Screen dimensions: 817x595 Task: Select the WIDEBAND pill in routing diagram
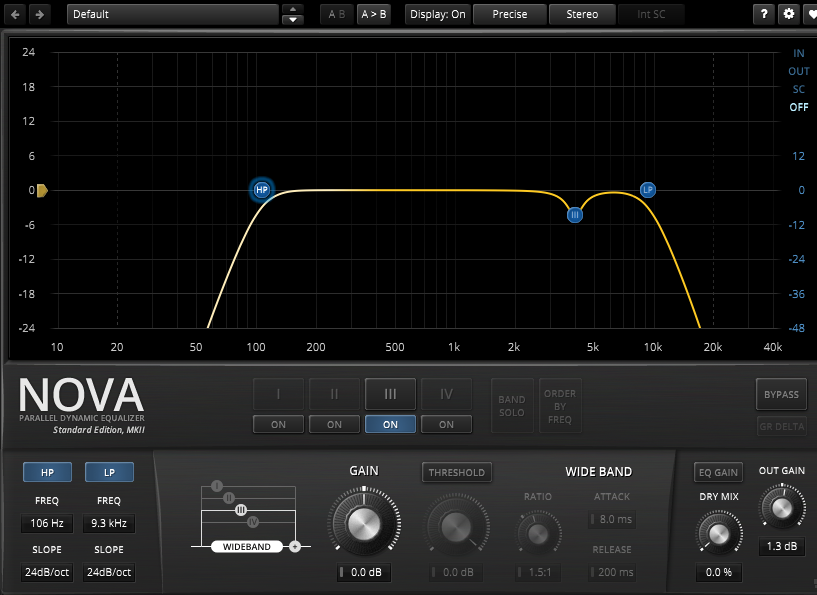246,547
